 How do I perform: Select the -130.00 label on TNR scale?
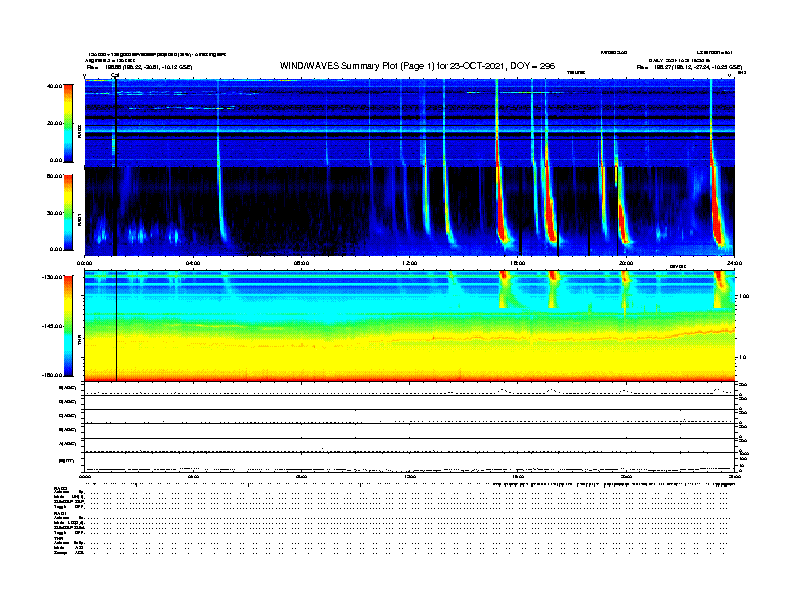52,277
